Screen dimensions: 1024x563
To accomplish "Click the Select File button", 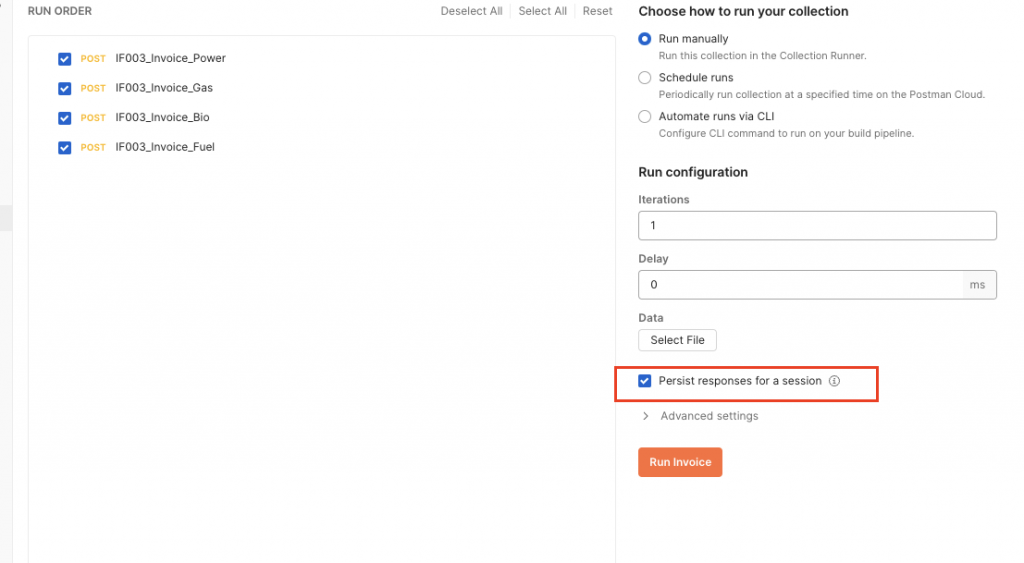I will click(677, 340).
